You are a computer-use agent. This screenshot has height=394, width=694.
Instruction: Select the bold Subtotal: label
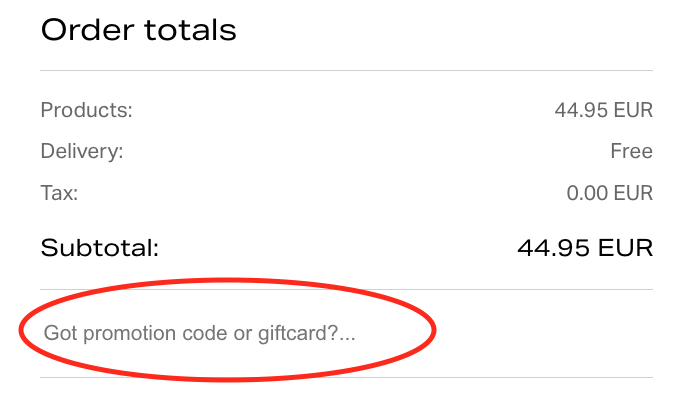[x=100, y=247]
